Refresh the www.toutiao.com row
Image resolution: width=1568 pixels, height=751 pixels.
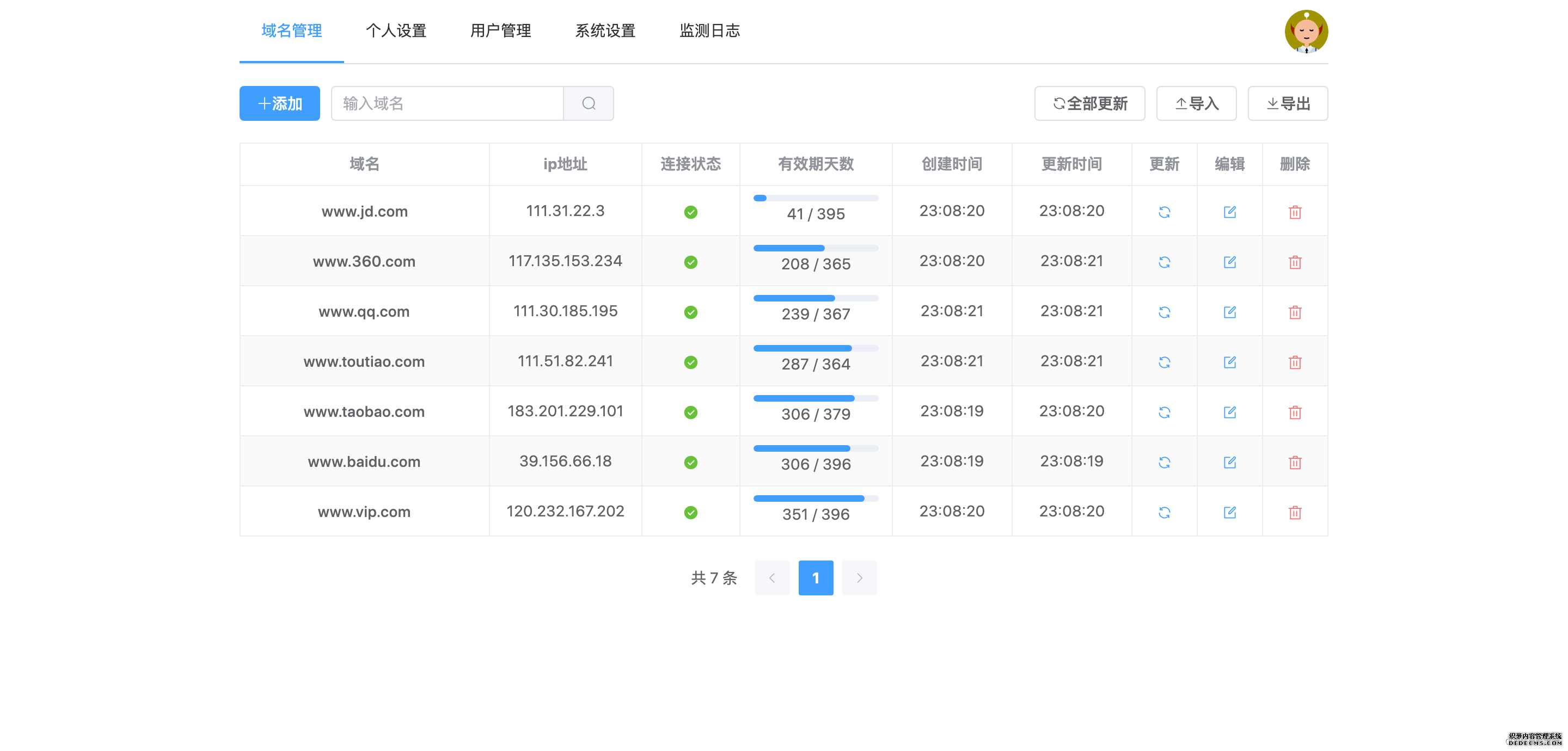(1164, 362)
